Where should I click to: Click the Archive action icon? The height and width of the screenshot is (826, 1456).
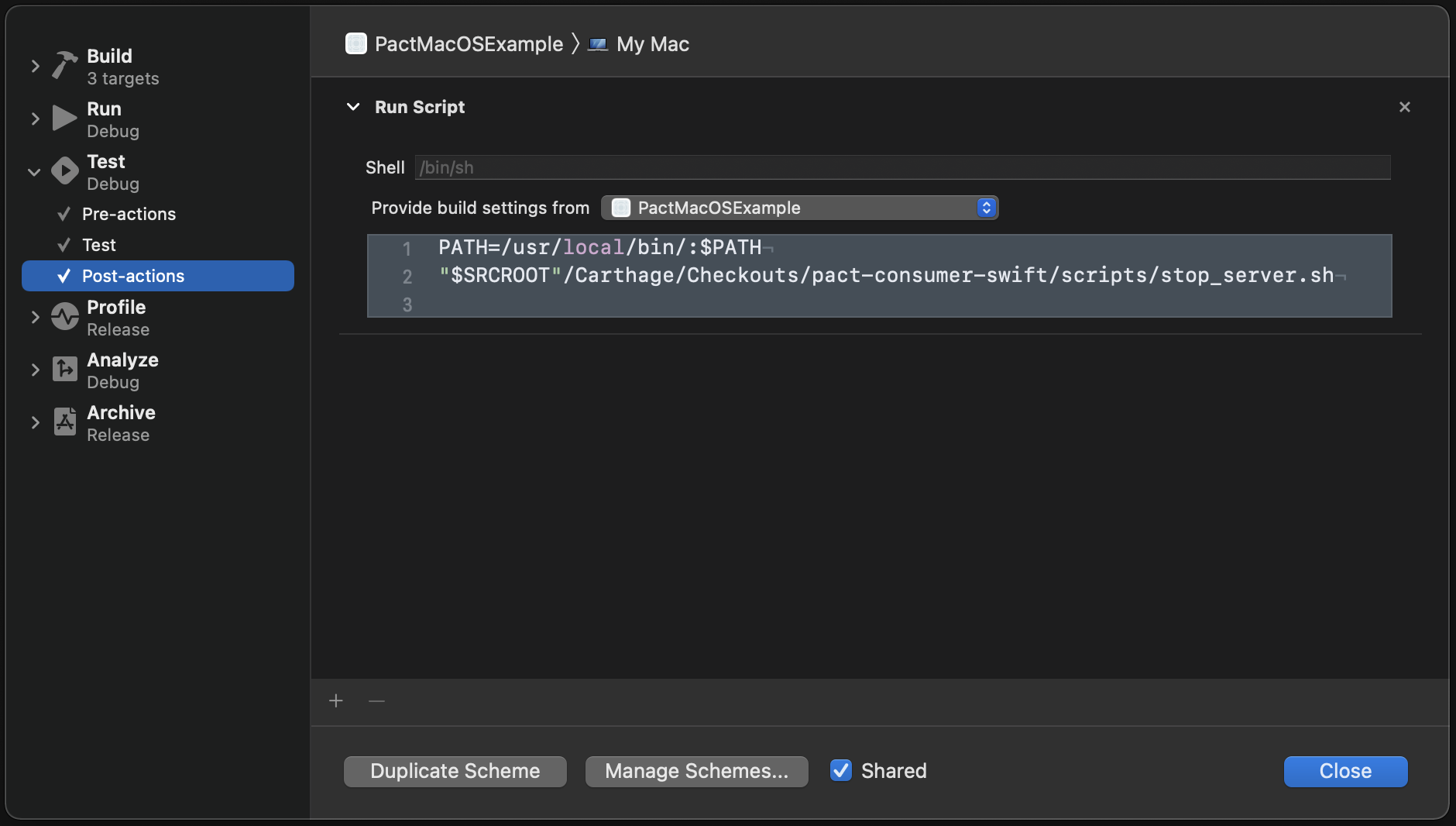point(65,422)
